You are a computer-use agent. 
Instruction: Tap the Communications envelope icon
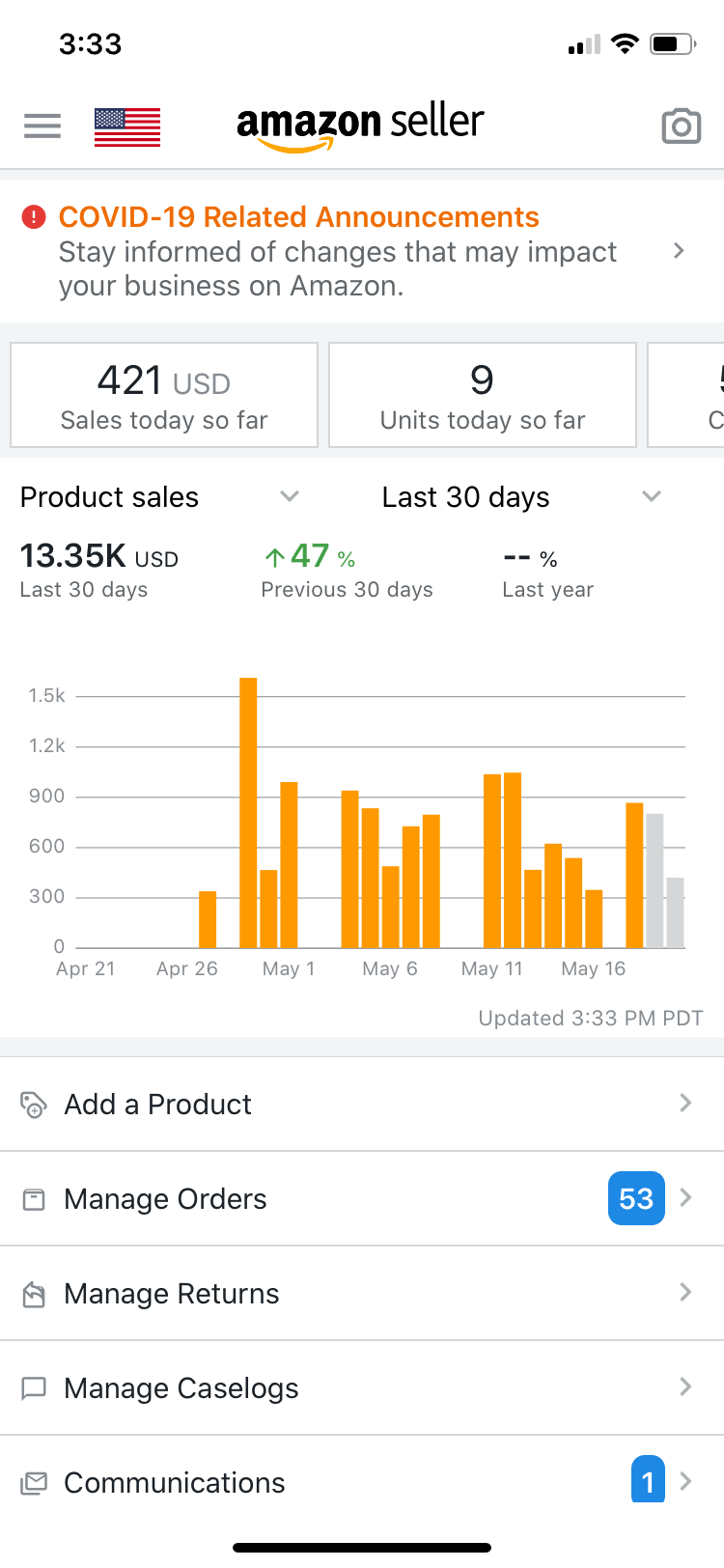[34, 1483]
